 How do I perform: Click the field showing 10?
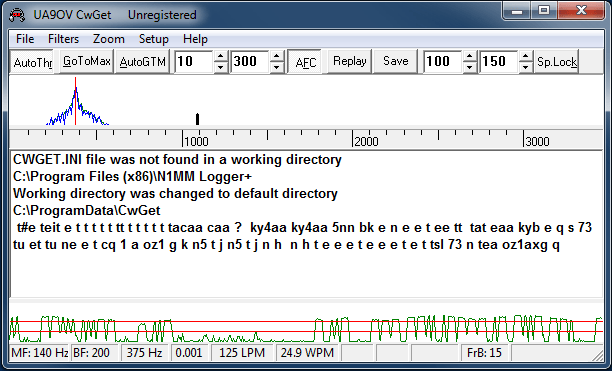[194, 61]
